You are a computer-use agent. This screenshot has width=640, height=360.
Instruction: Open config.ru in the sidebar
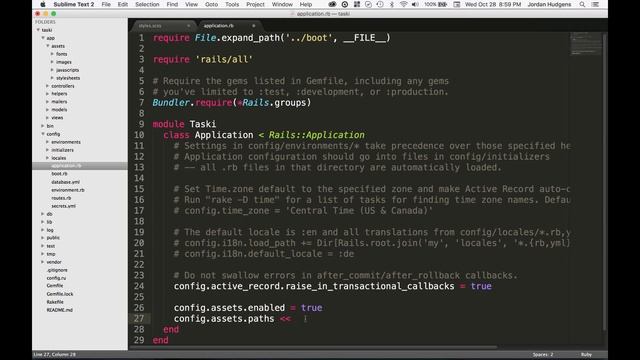click(x=56, y=278)
